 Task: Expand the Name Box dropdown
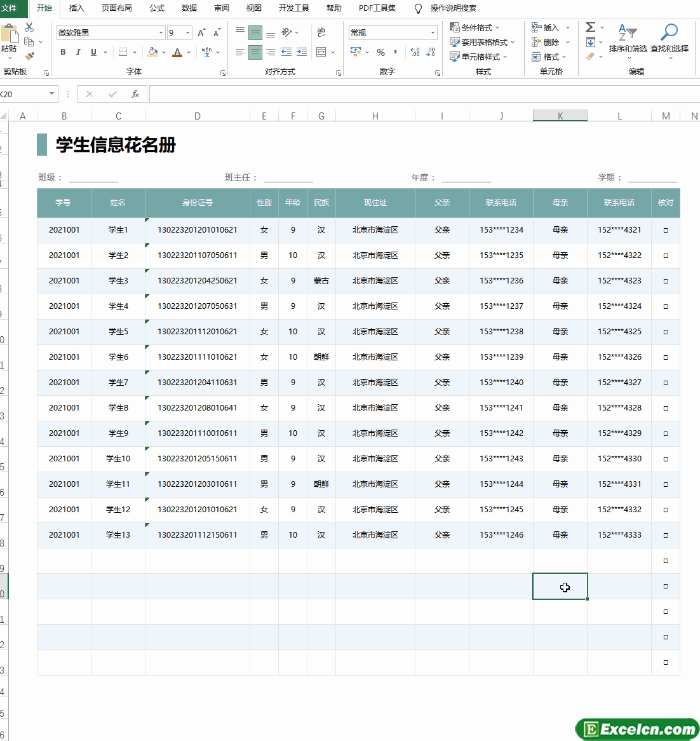(x=52, y=94)
